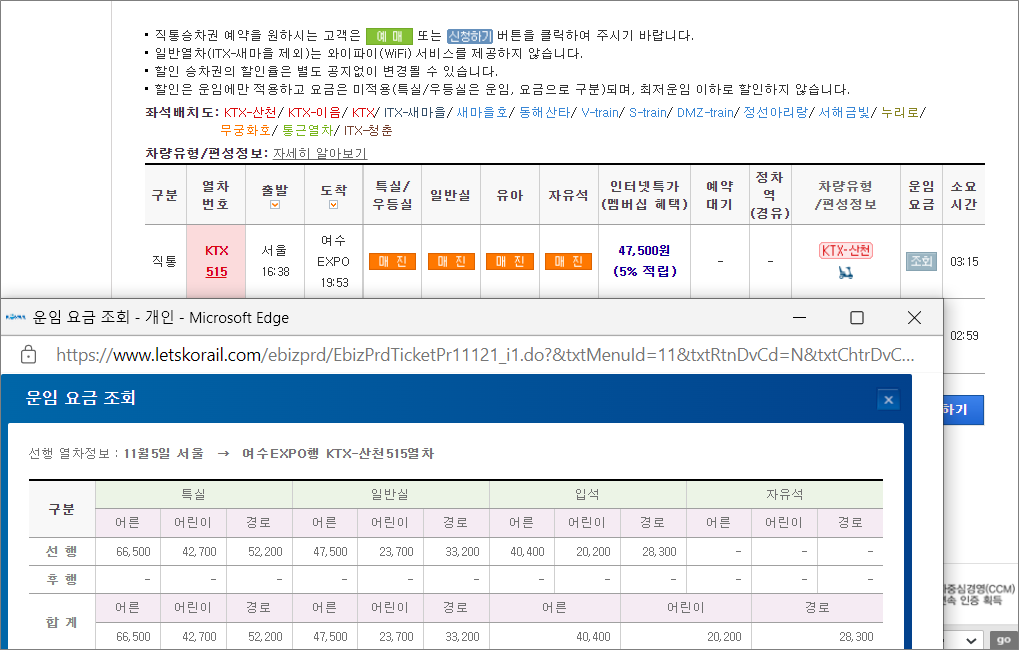Maximize the Microsoft Edge popup window
This screenshot has height=650, width=1019.
click(x=857, y=317)
